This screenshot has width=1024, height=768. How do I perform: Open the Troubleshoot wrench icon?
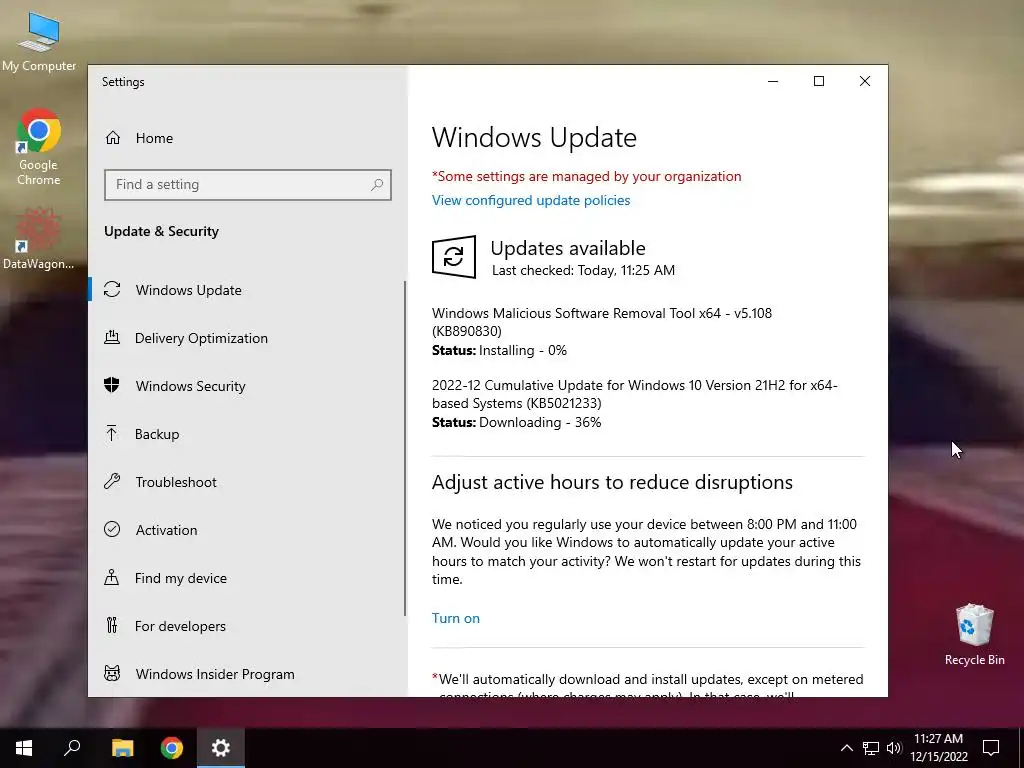(112, 481)
